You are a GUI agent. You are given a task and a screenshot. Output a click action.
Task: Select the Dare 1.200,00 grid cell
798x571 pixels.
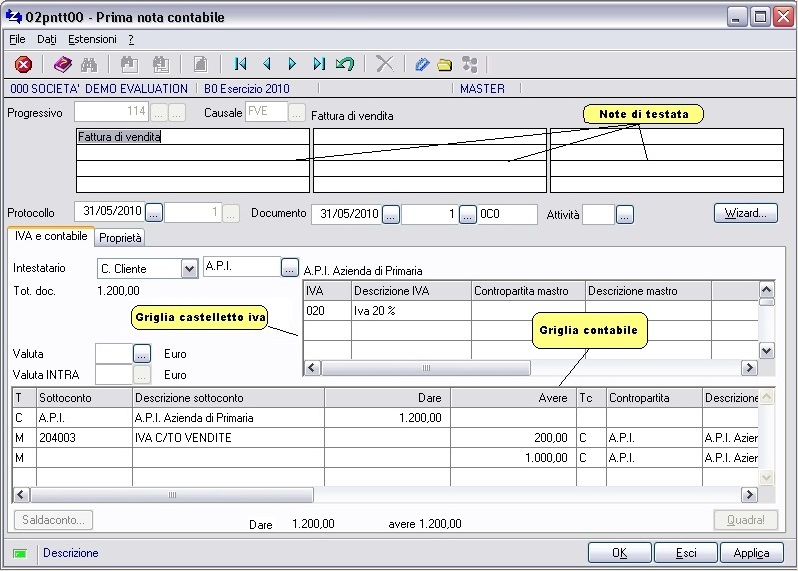coord(387,418)
